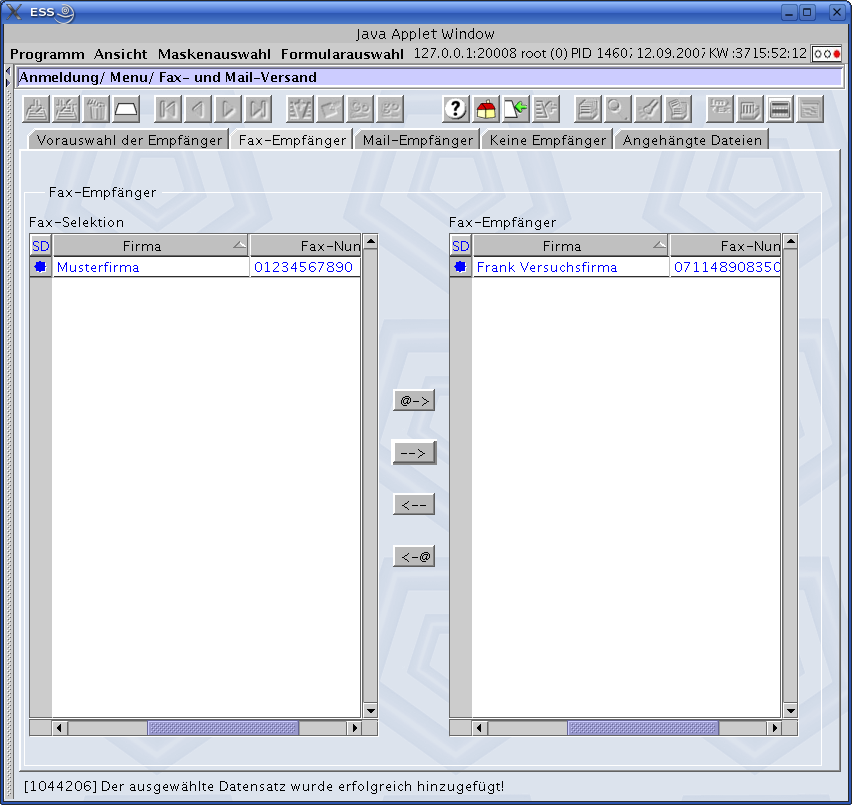This screenshot has height=805, width=852.
Task: Click the greyed trash can toolbar icon
Action: (x=96, y=109)
